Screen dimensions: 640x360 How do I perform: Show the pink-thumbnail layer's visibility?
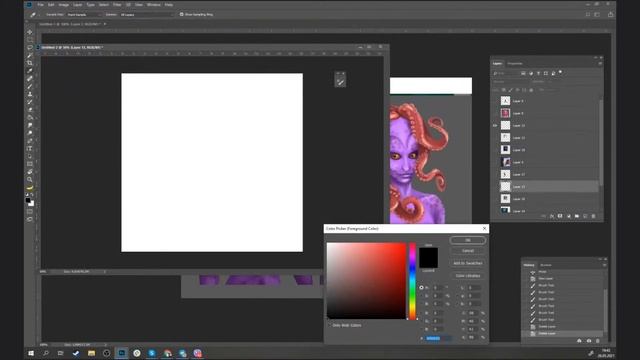pos(495,113)
